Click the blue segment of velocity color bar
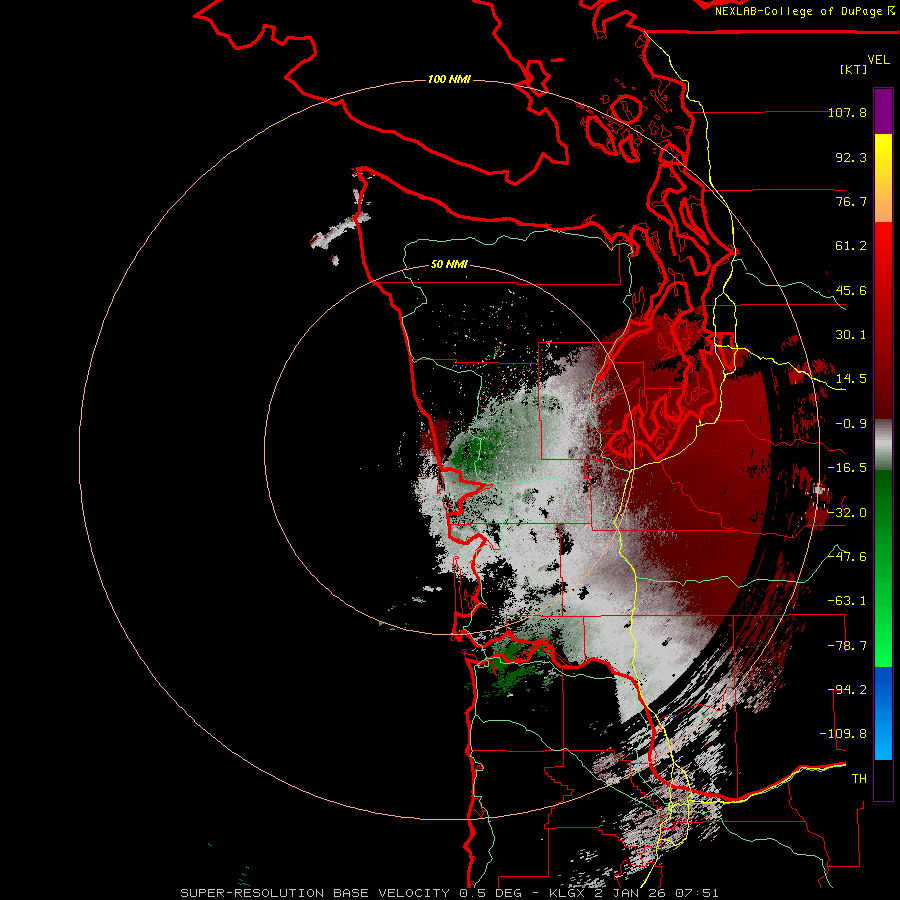The width and height of the screenshot is (900, 900). click(883, 713)
